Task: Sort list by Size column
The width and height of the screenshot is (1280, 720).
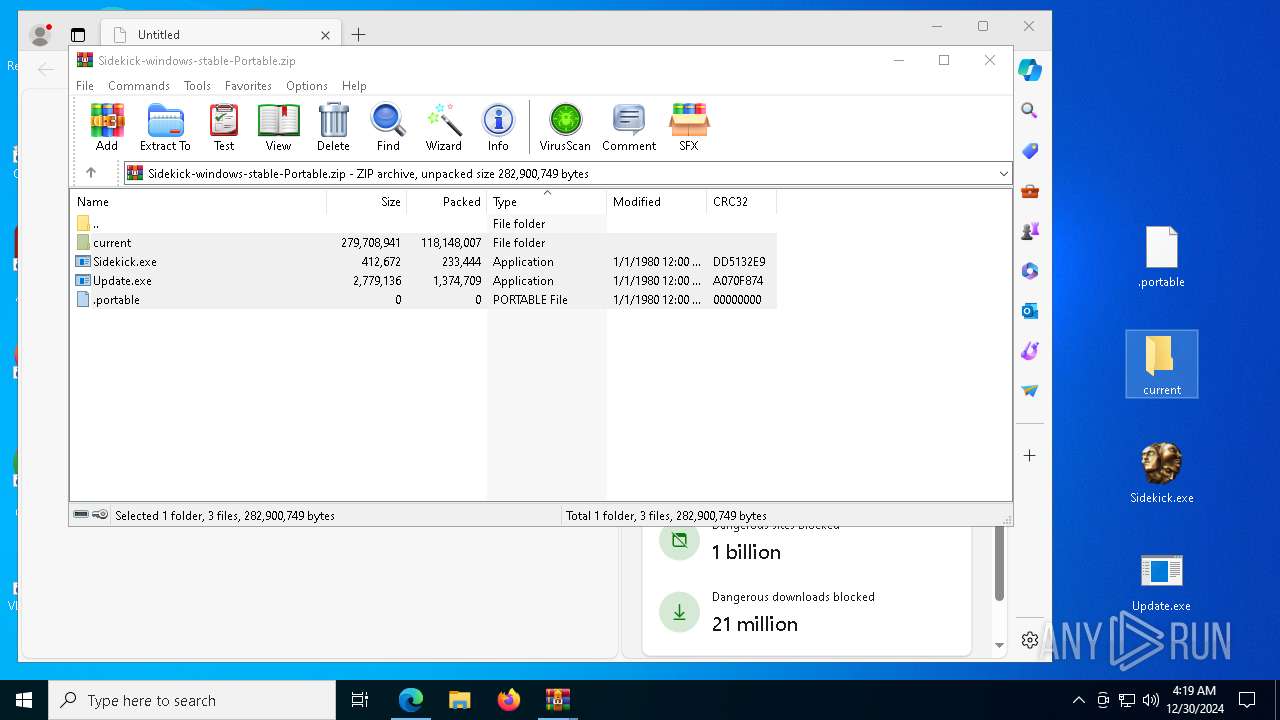Action: [367, 202]
